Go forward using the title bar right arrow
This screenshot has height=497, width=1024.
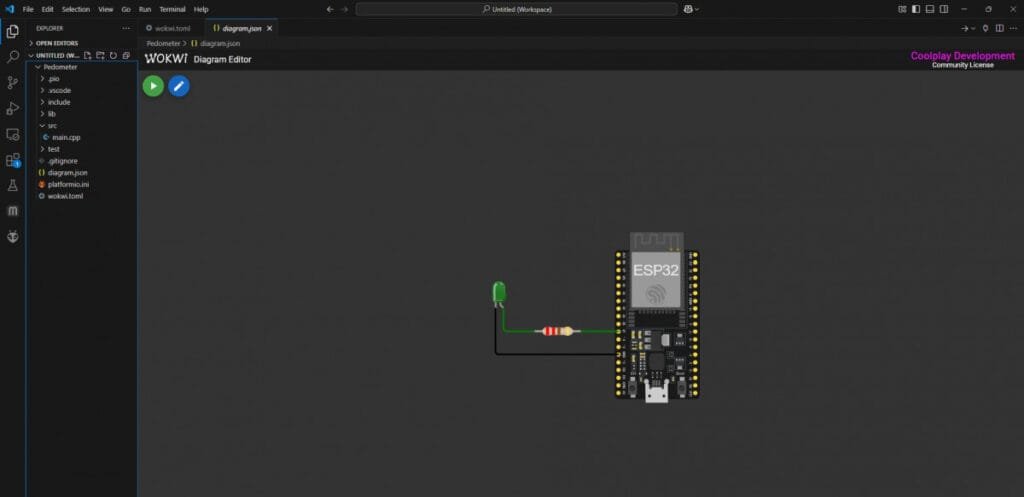coord(345,9)
